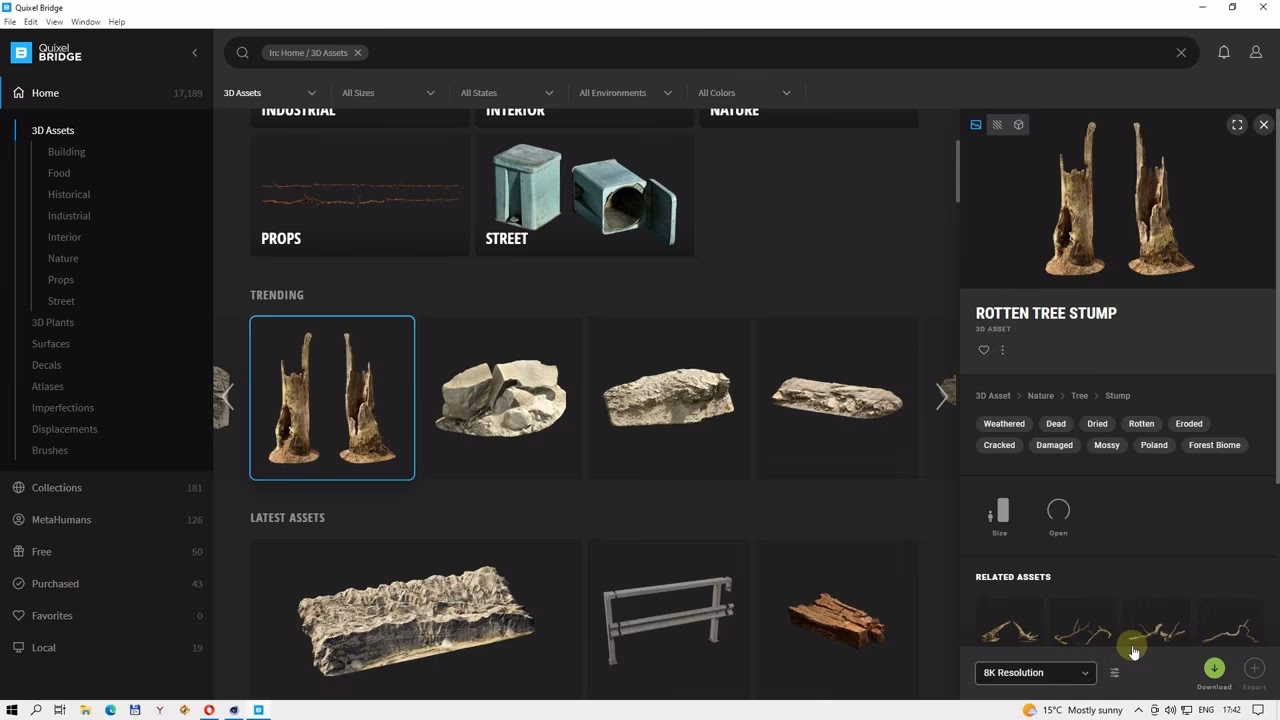Open the File menu
This screenshot has height=720, width=1280.
[x=10, y=22]
